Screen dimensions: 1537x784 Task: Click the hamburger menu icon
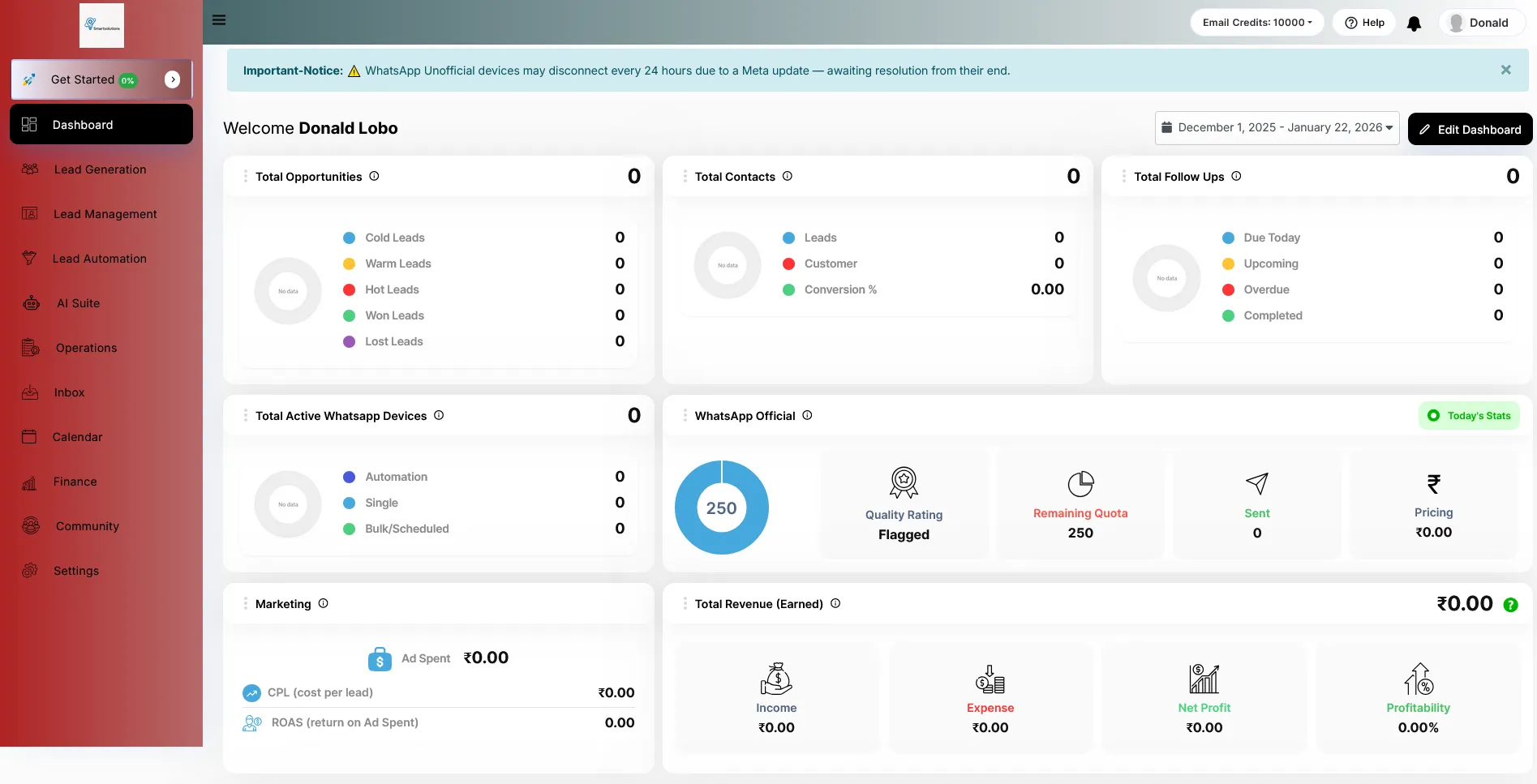[219, 20]
